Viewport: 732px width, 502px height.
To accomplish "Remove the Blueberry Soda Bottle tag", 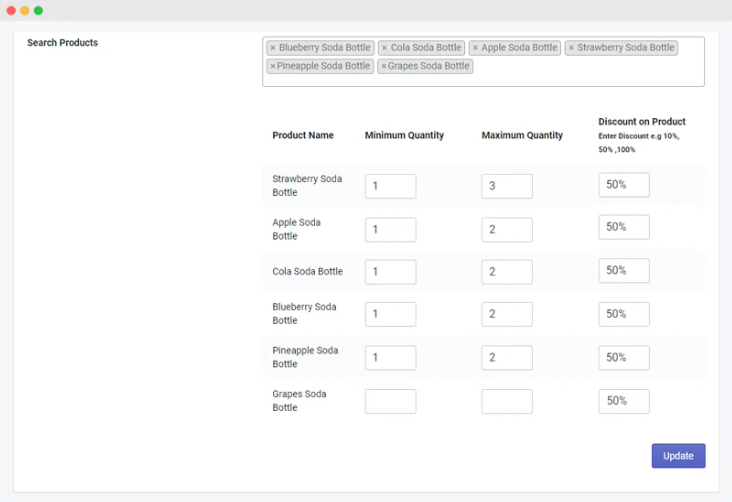I will pyautogui.click(x=273, y=48).
